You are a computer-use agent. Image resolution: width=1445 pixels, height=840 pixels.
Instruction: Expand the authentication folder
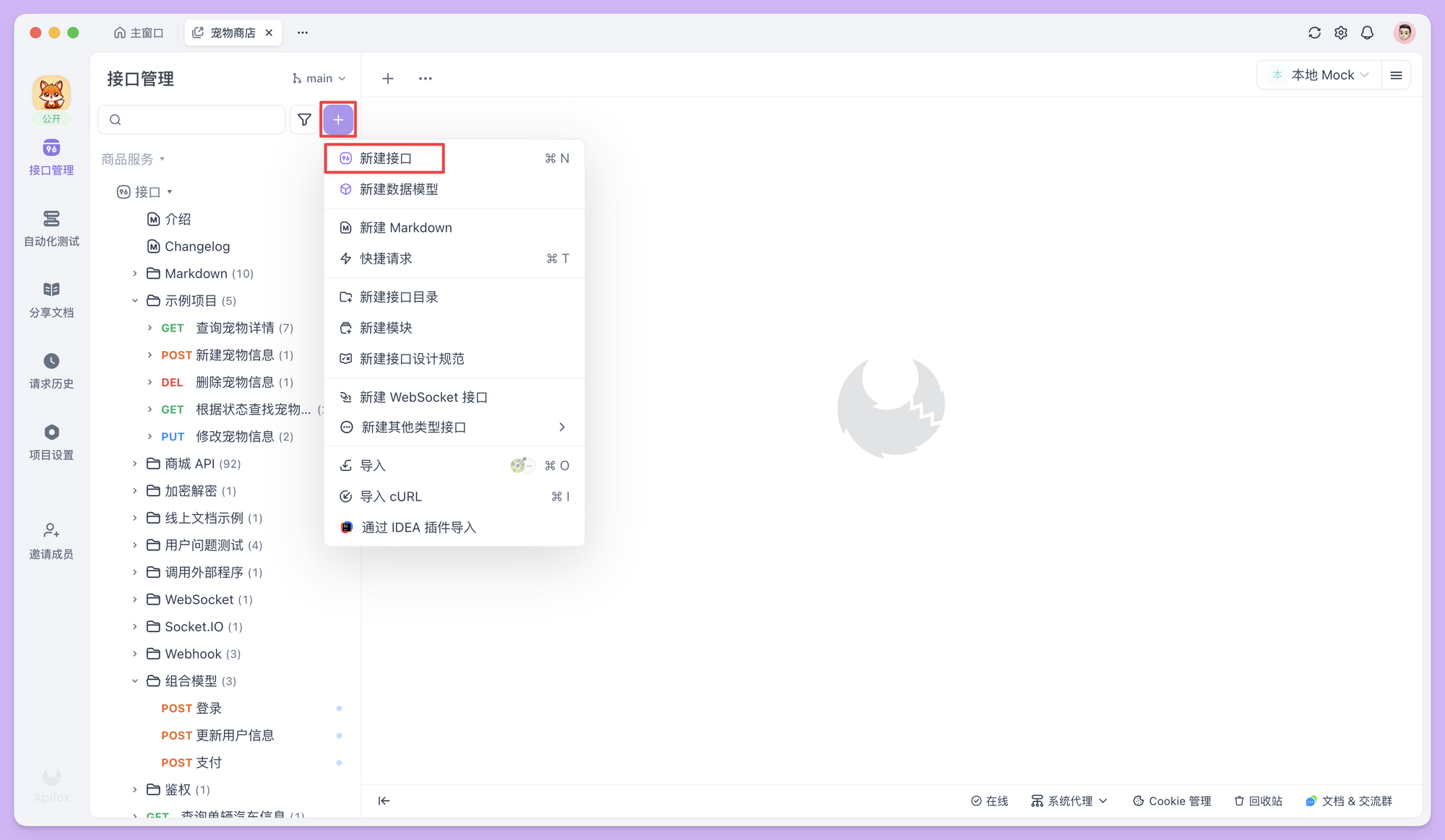[x=134, y=789]
